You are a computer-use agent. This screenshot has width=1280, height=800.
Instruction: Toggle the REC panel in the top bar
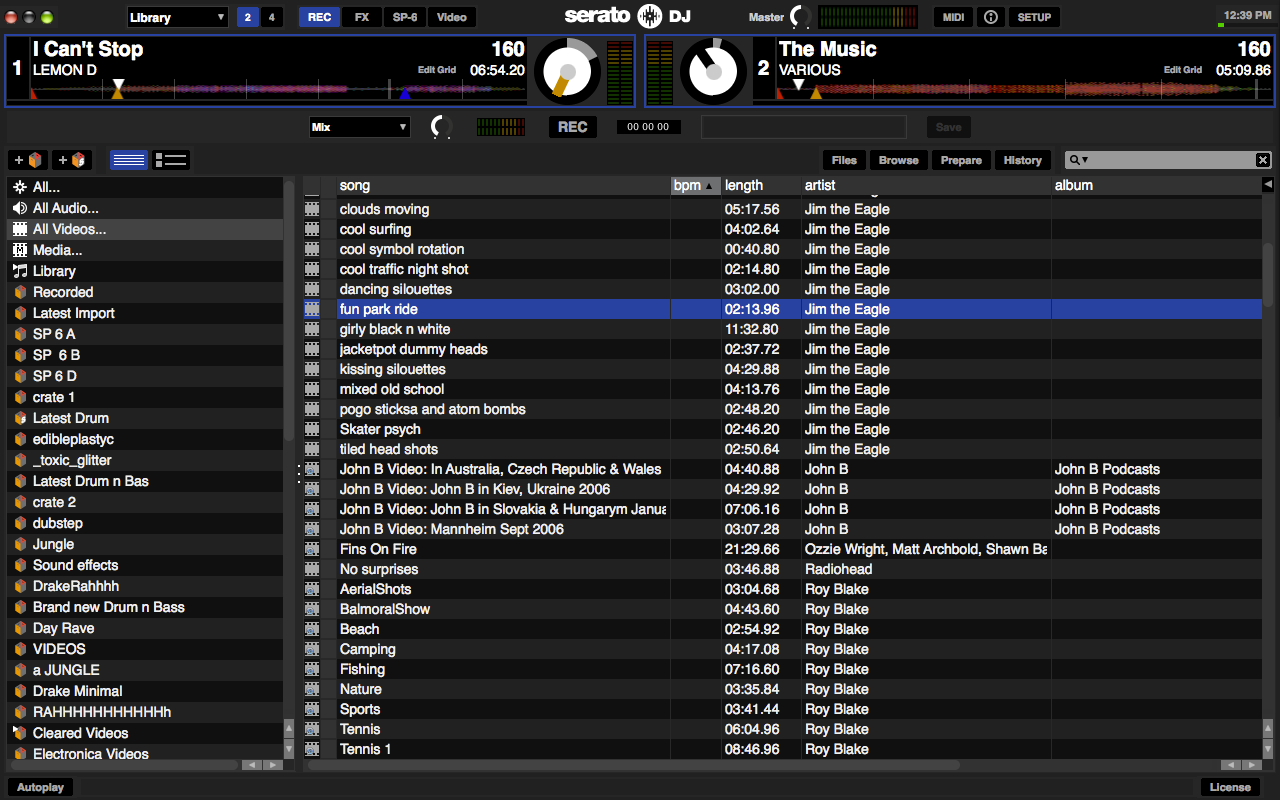pyautogui.click(x=319, y=17)
